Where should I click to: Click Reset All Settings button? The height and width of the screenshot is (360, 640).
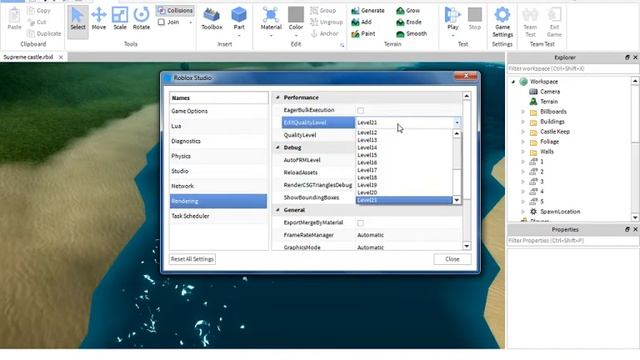click(192, 259)
